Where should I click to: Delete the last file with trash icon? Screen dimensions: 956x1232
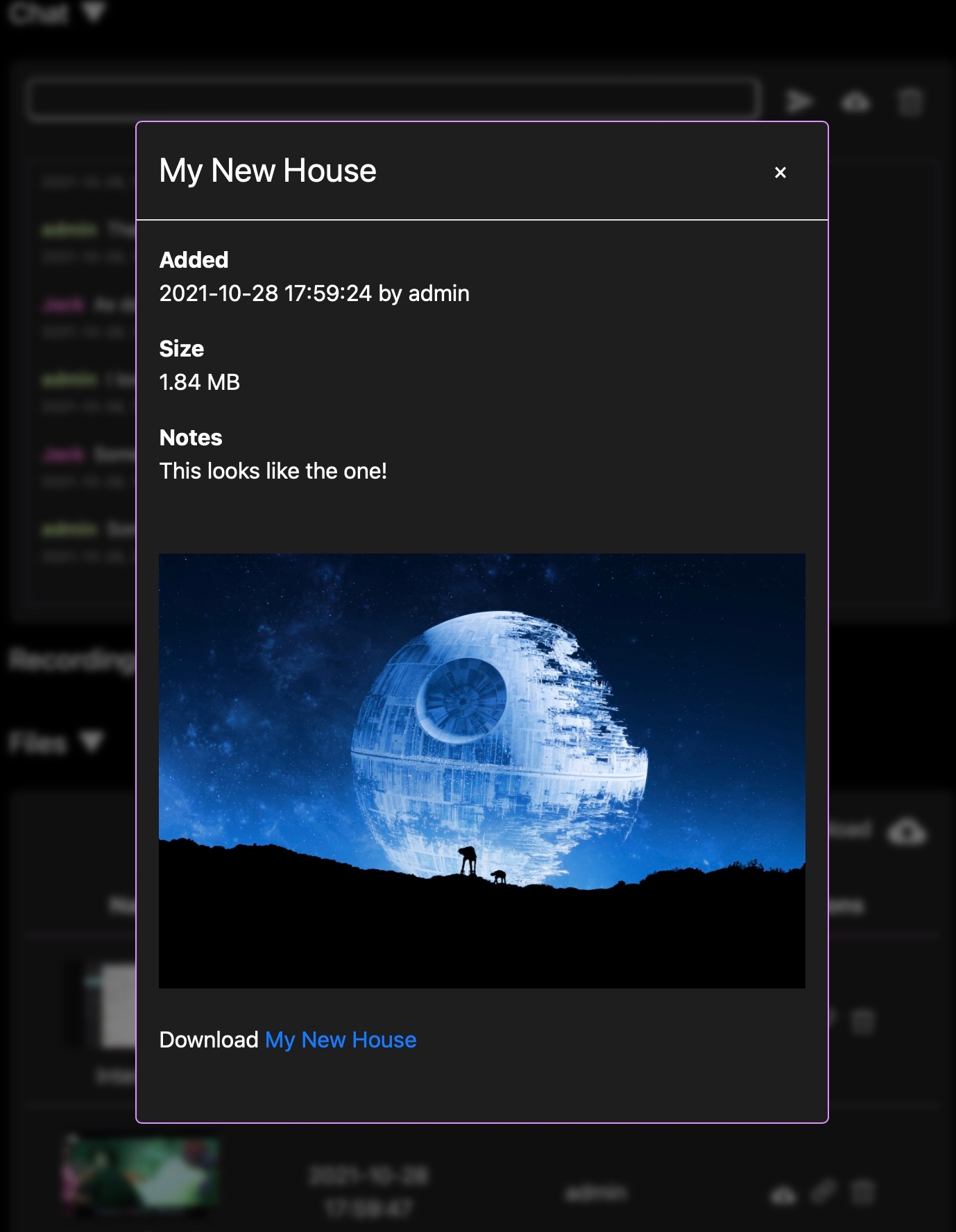point(862,1193)
